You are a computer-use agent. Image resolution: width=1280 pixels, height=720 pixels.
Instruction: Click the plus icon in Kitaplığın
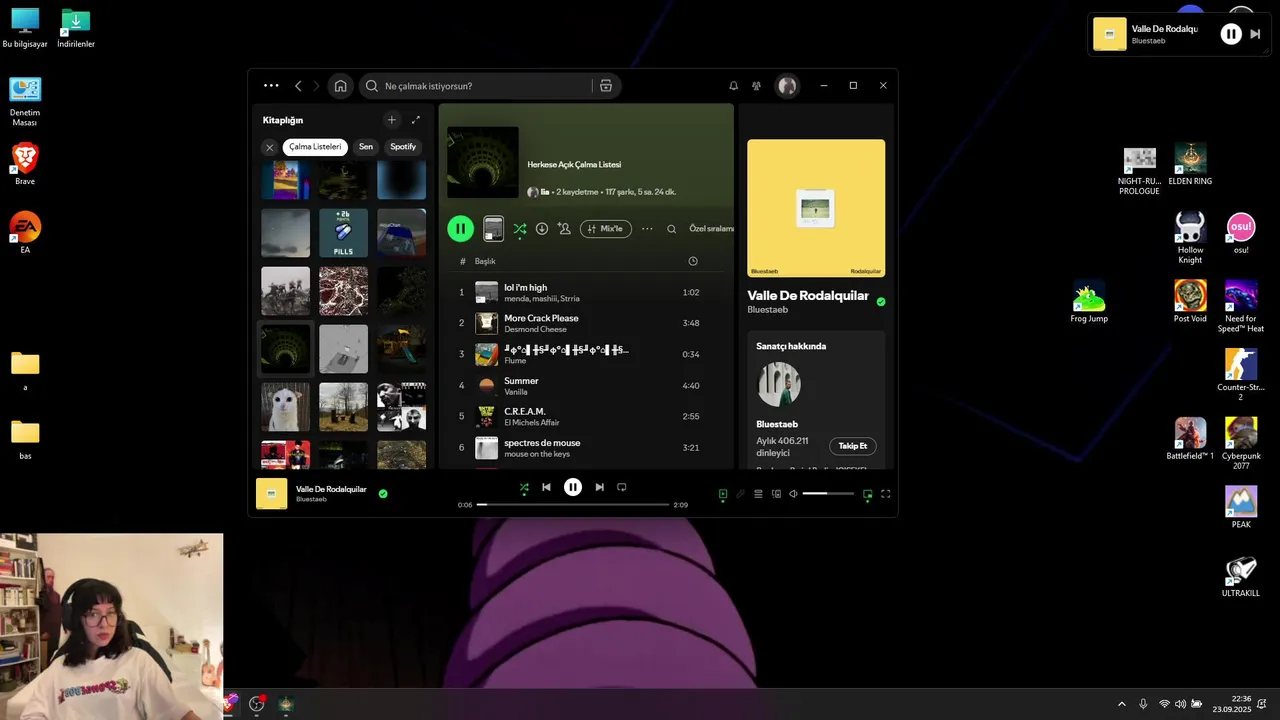[391, 120]
